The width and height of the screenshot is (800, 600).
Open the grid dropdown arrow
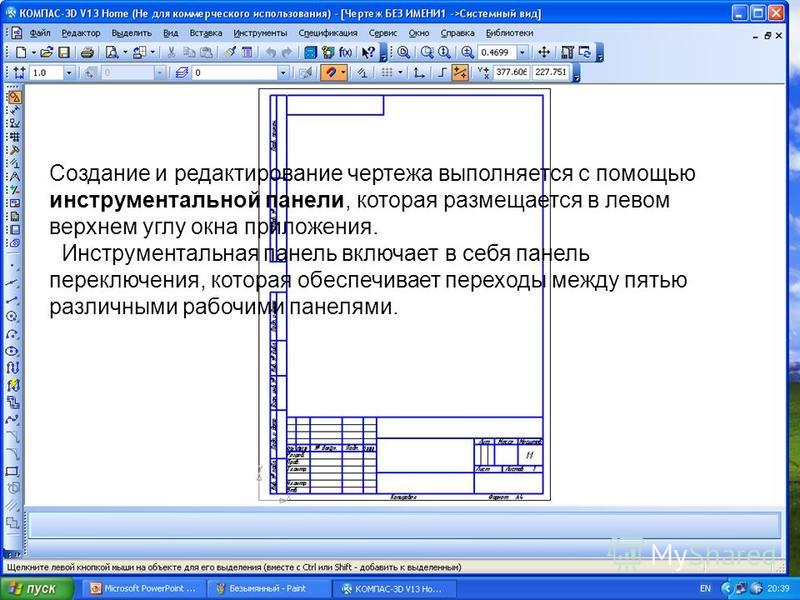coord(400,73)
